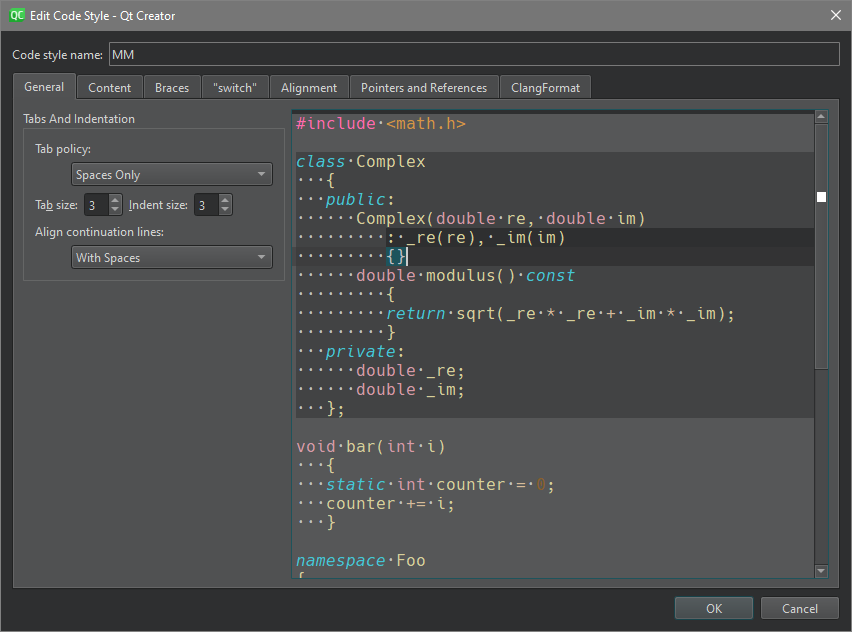Click the Code style name field

[x=473, y=54]
